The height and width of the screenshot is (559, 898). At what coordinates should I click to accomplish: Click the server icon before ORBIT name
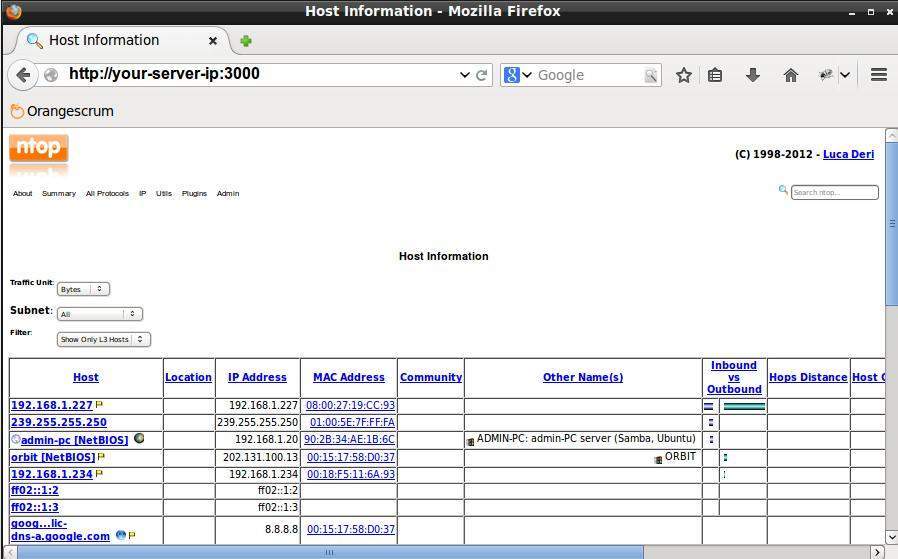pos(658,460)
